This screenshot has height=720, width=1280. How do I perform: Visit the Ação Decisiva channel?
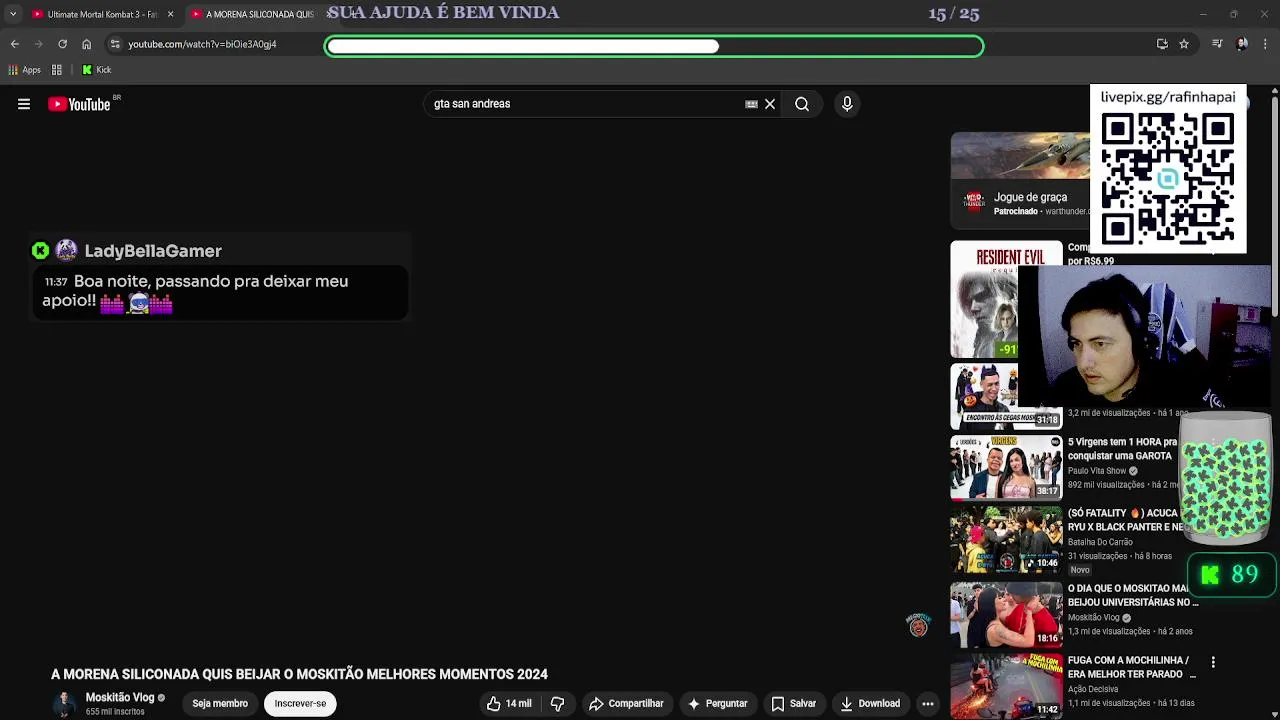pyautogui.click(x=1093, y=689)
